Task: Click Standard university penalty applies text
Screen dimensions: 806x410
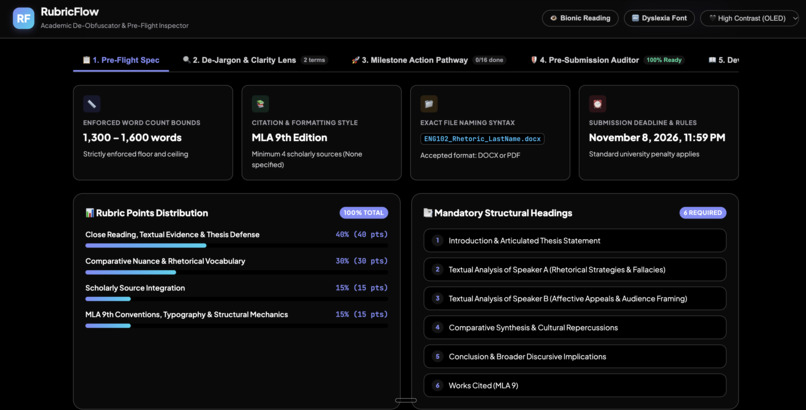Action: tap(644, 154)
